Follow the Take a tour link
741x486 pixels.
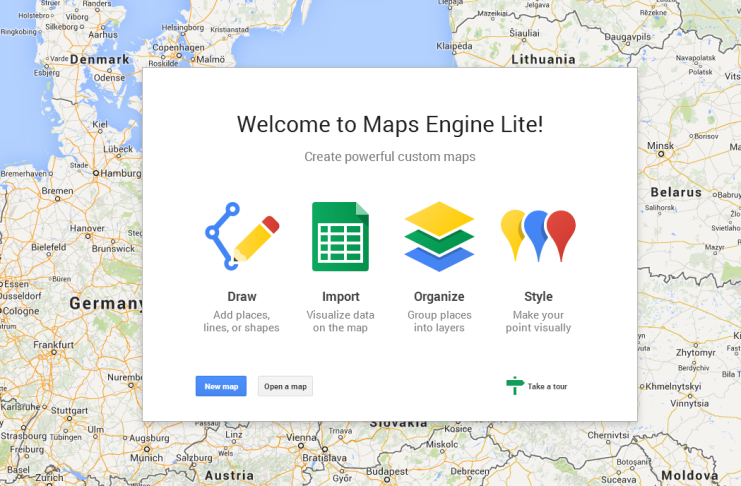click(x=547, y=387)
